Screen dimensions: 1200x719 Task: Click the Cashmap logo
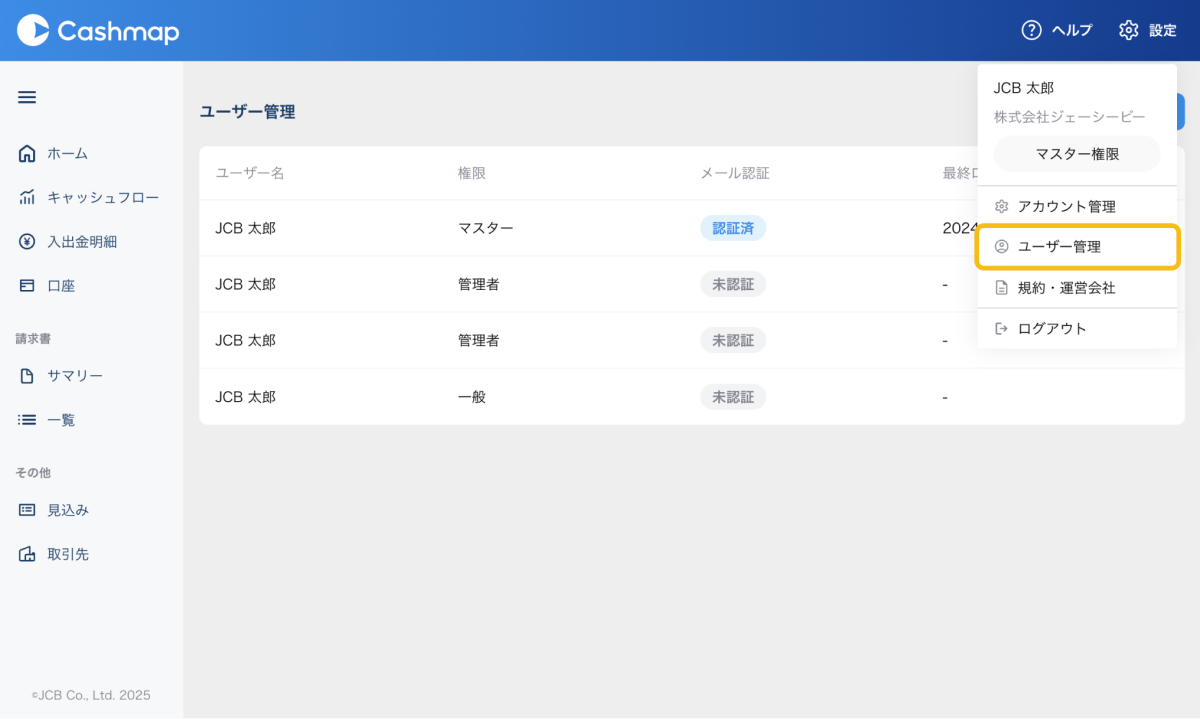pyautogui.click(x=98, y=31)
